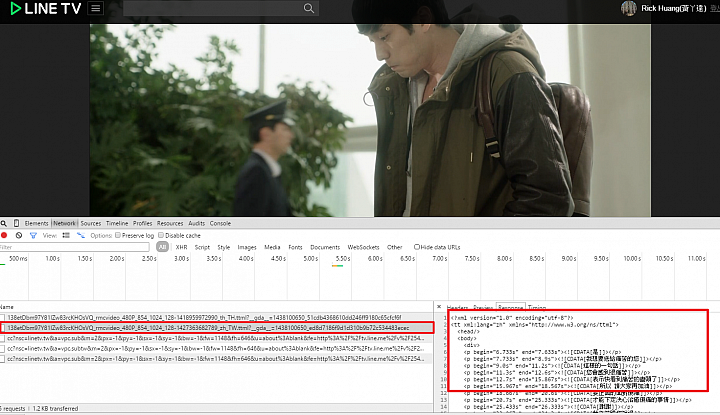Select the zh_TW.ttml request row
Screen dimensions: 720x415
[216, 328]
